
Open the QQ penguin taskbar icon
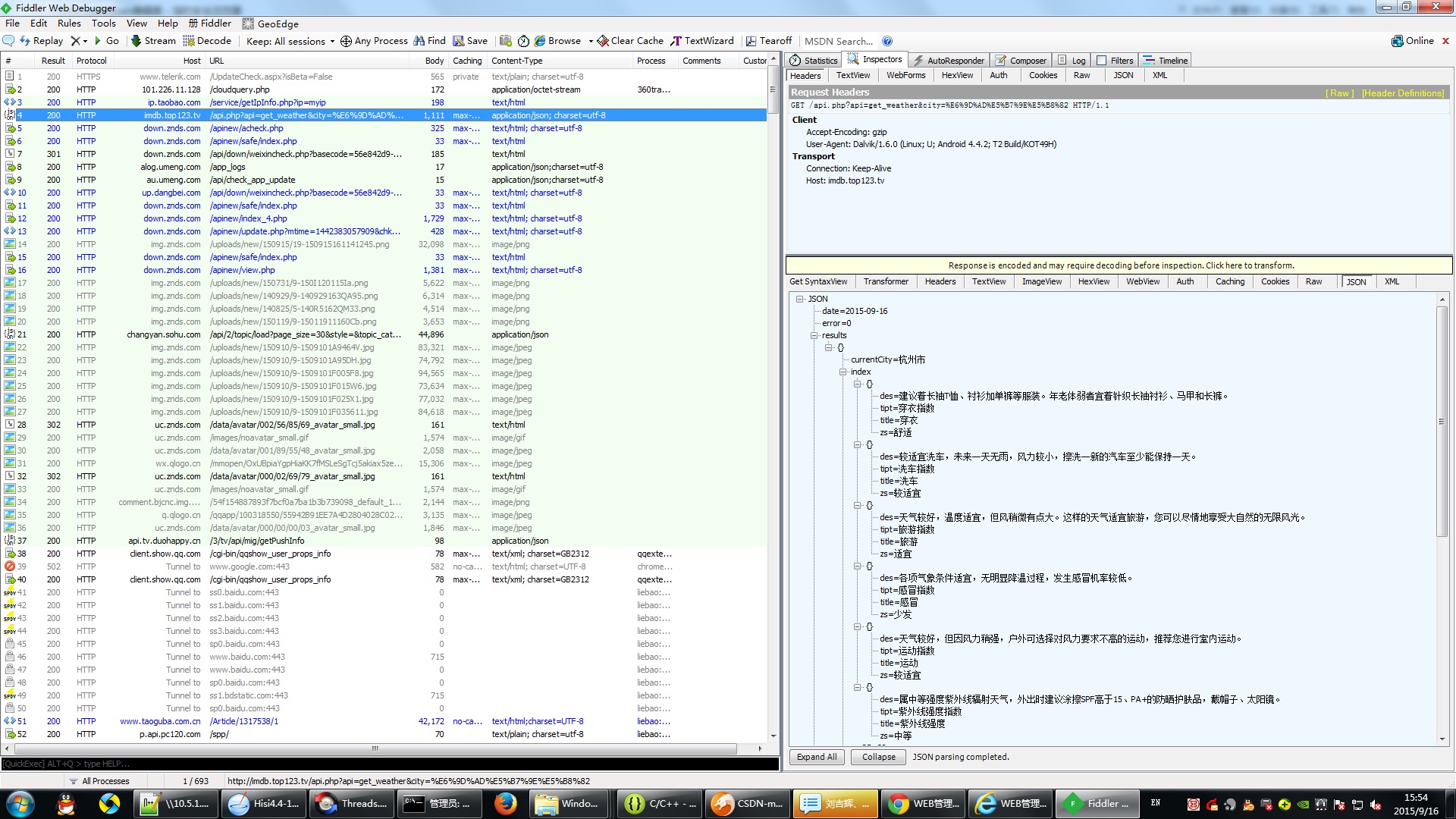(66, 804)
